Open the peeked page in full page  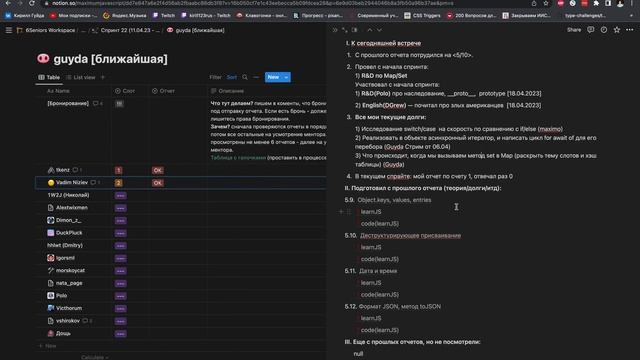(345, 30)
